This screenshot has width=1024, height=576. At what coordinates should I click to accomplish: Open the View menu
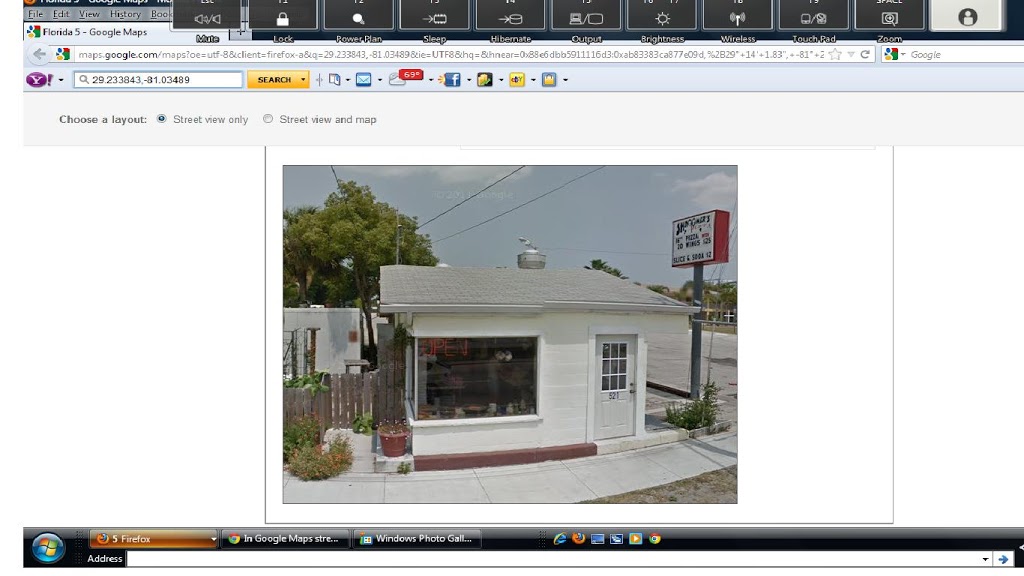(89, 14)
